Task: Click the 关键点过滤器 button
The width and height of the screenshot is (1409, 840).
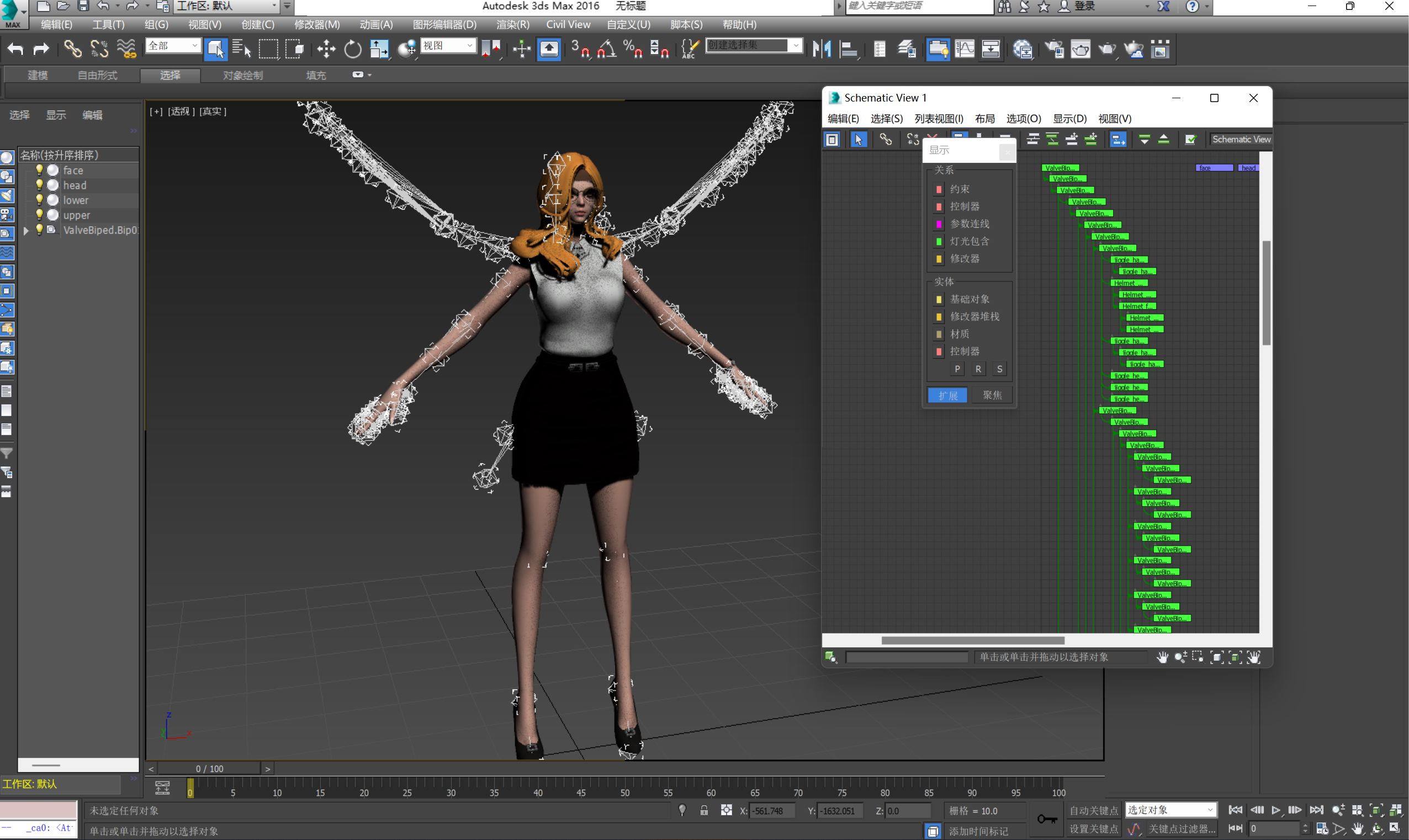Action: pos(1182,828)
